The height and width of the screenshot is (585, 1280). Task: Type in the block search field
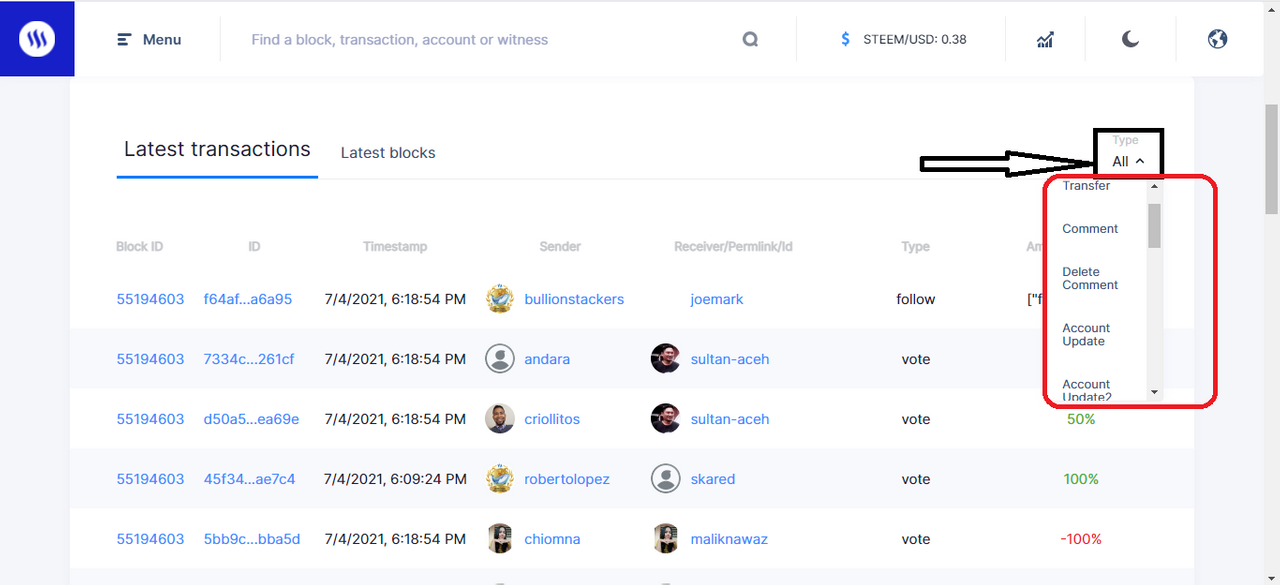480,40
